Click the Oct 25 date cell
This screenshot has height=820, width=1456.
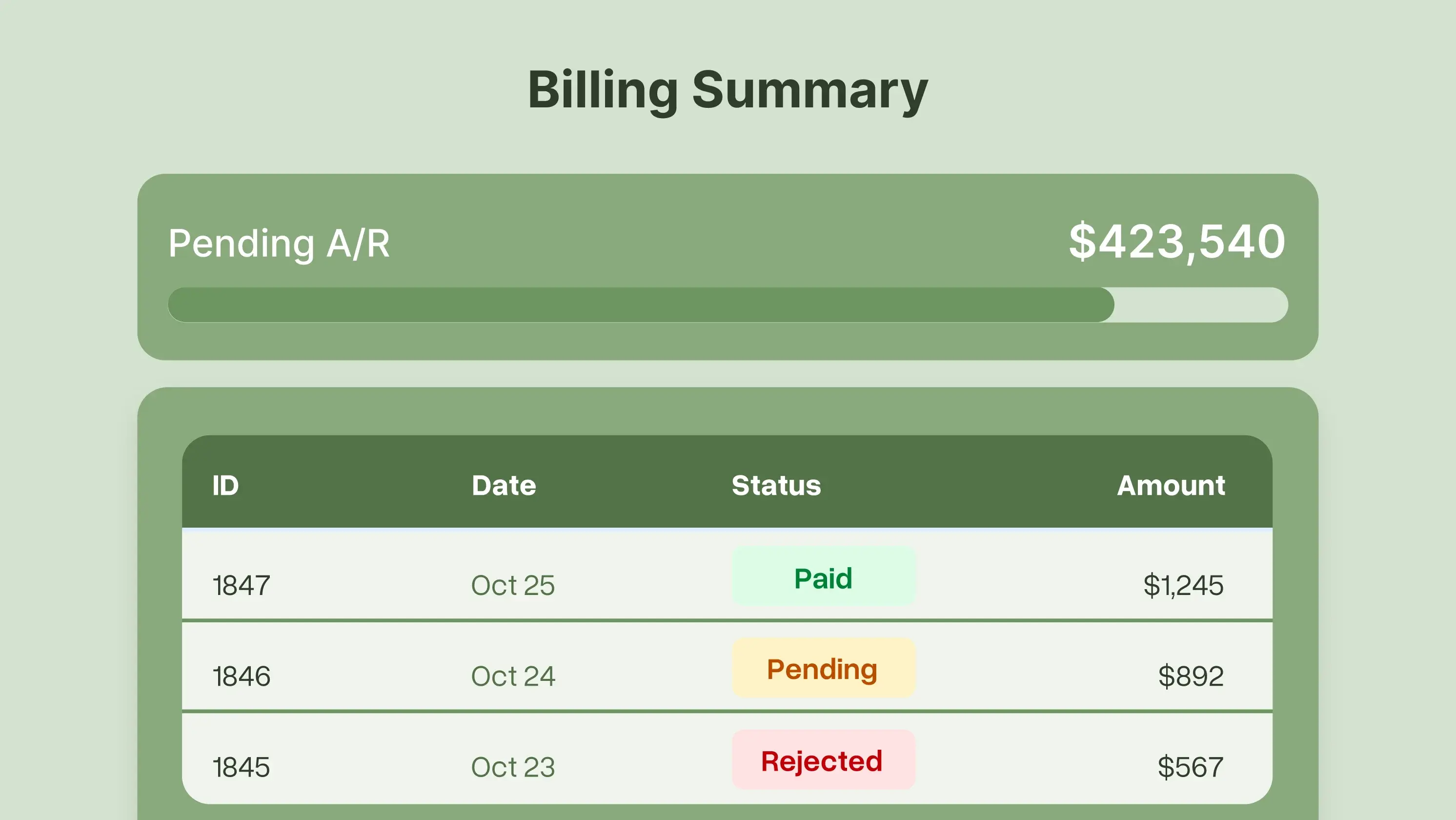[513, 585]
